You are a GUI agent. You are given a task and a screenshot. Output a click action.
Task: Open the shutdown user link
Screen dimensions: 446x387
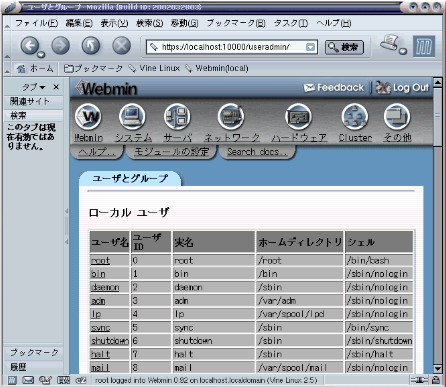[110, 341]
